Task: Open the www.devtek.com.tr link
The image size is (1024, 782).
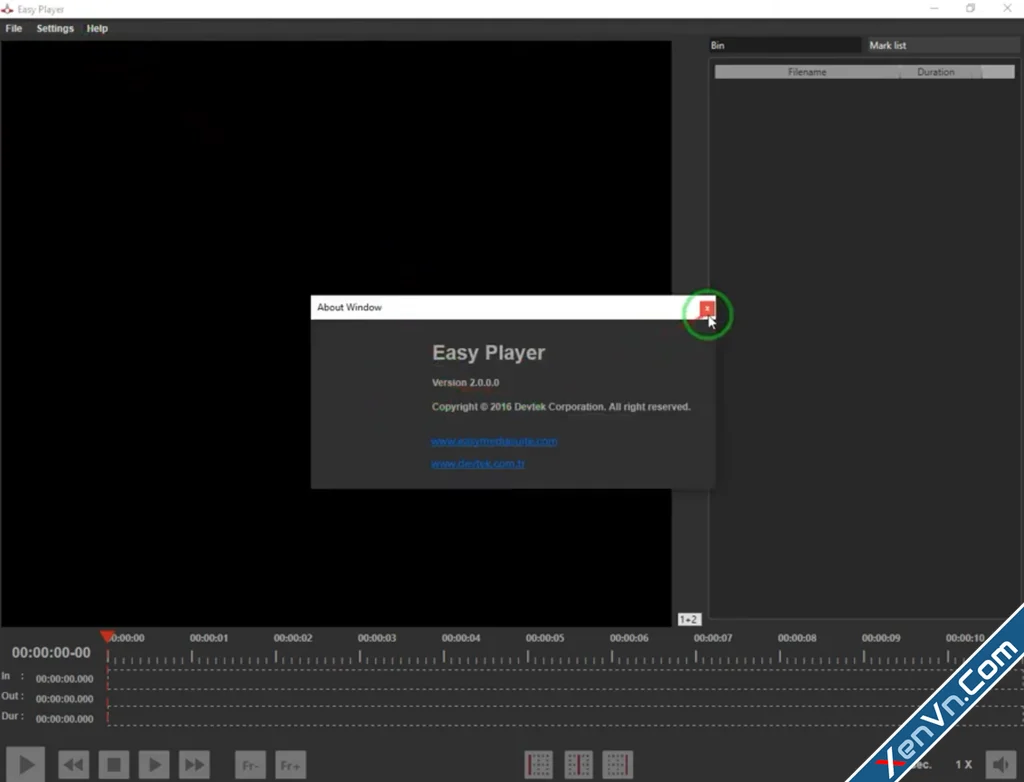Action: [x=477, y=464]
